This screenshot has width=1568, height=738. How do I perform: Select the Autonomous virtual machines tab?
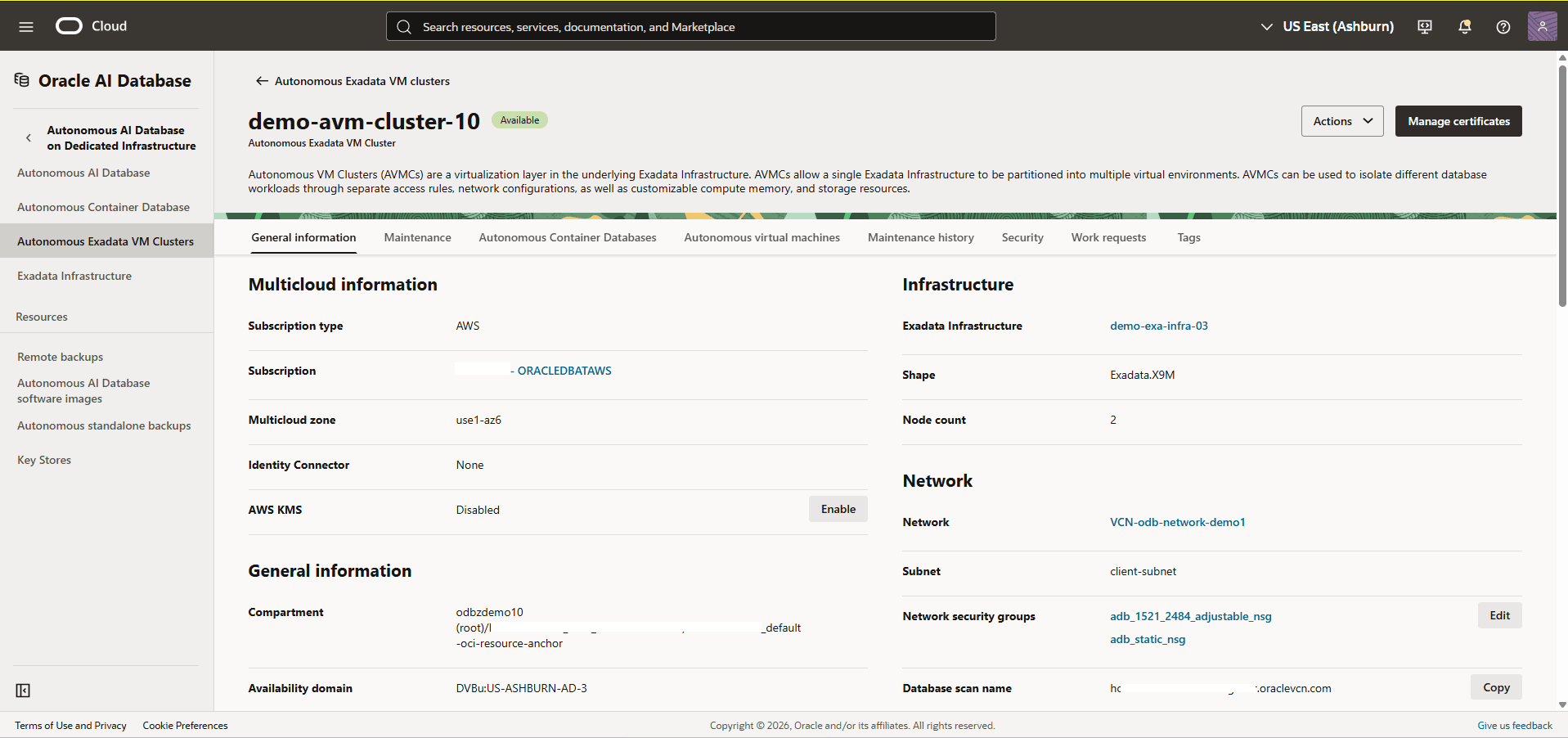coord(762,237)
